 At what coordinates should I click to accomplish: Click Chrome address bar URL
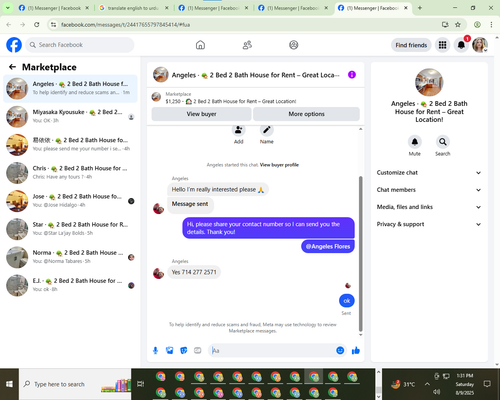coord(125,25)
